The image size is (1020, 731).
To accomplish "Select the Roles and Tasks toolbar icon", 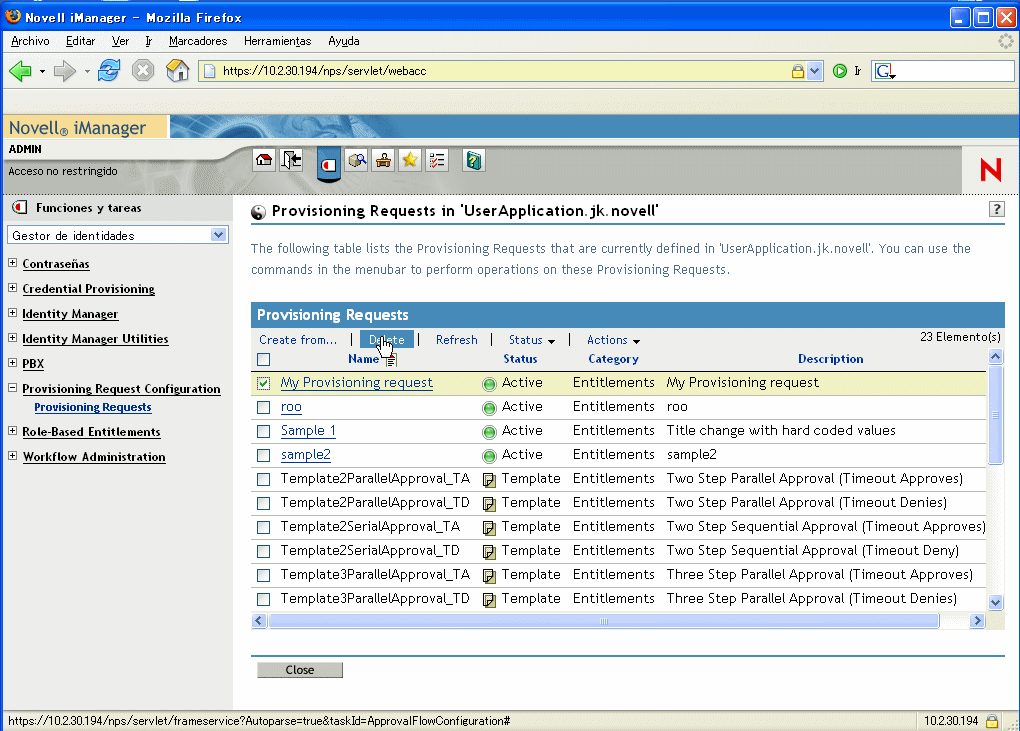I will tap(329, 164).
